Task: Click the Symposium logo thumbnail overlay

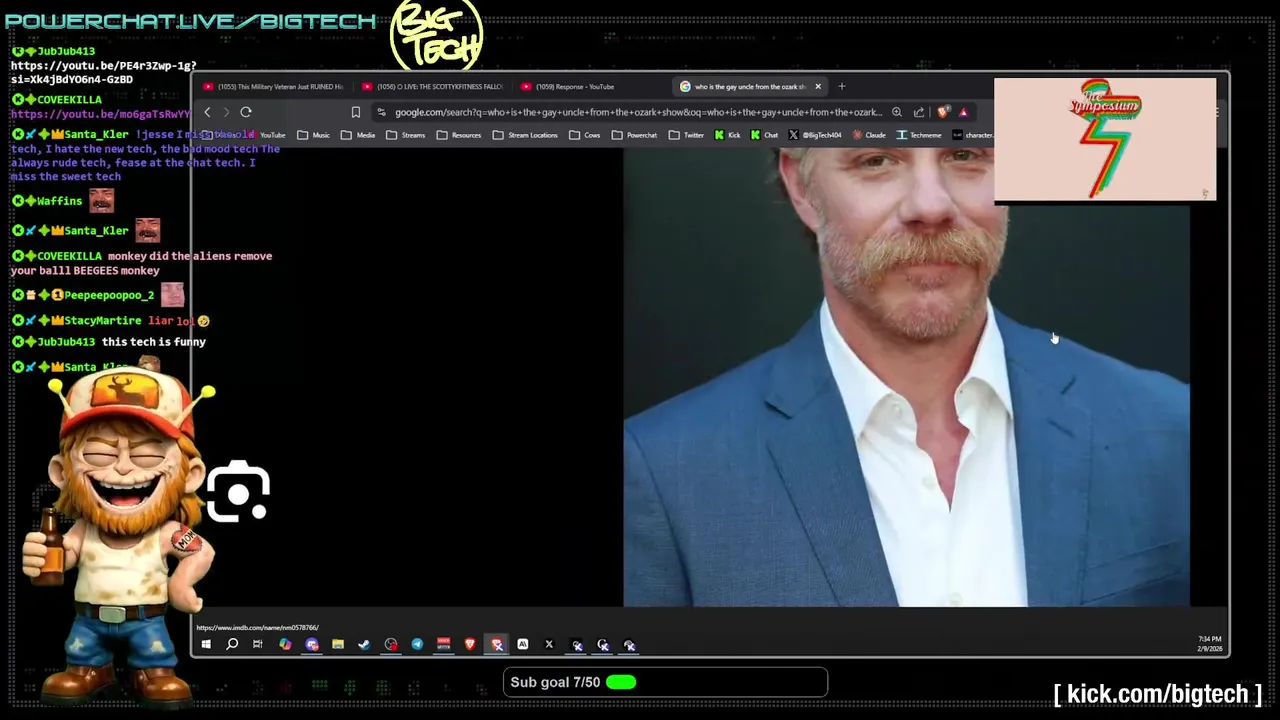Action: (1105, 139)
